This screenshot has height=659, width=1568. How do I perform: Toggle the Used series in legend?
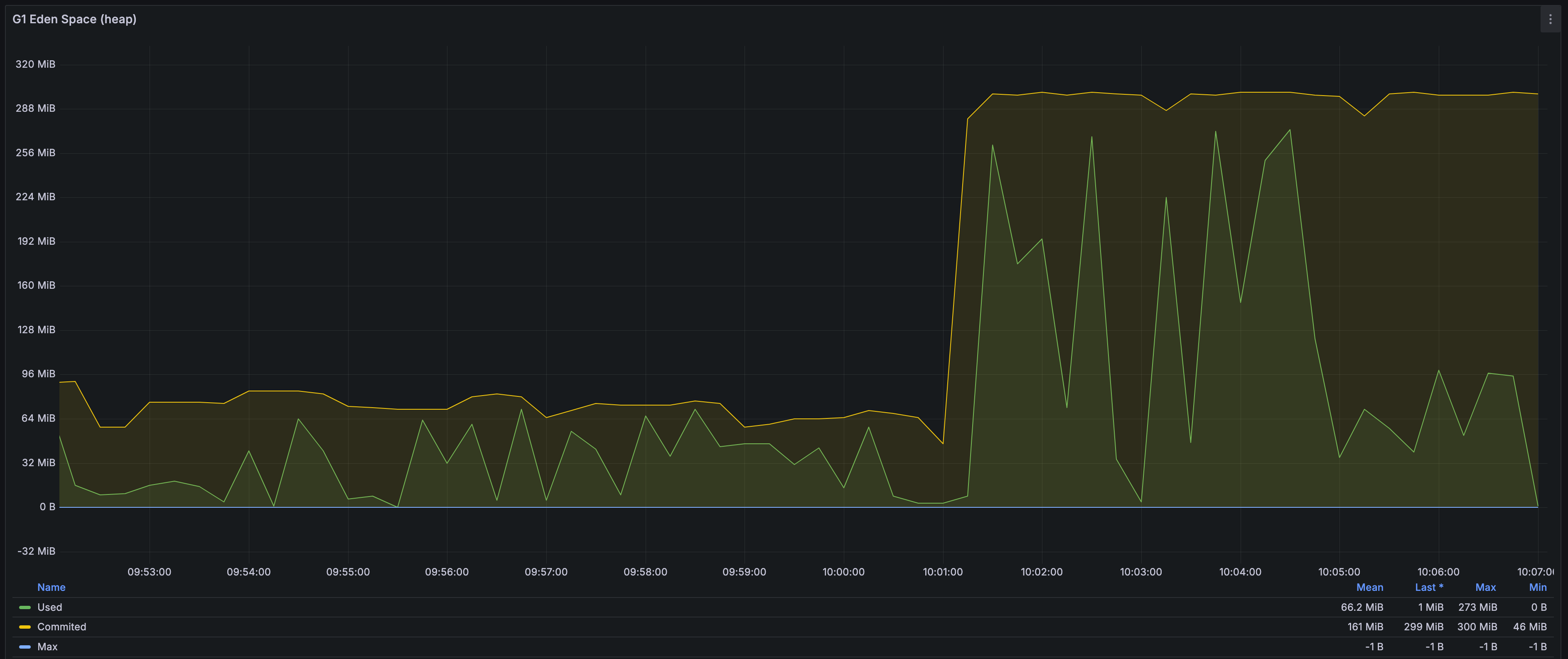pos(49,607)
